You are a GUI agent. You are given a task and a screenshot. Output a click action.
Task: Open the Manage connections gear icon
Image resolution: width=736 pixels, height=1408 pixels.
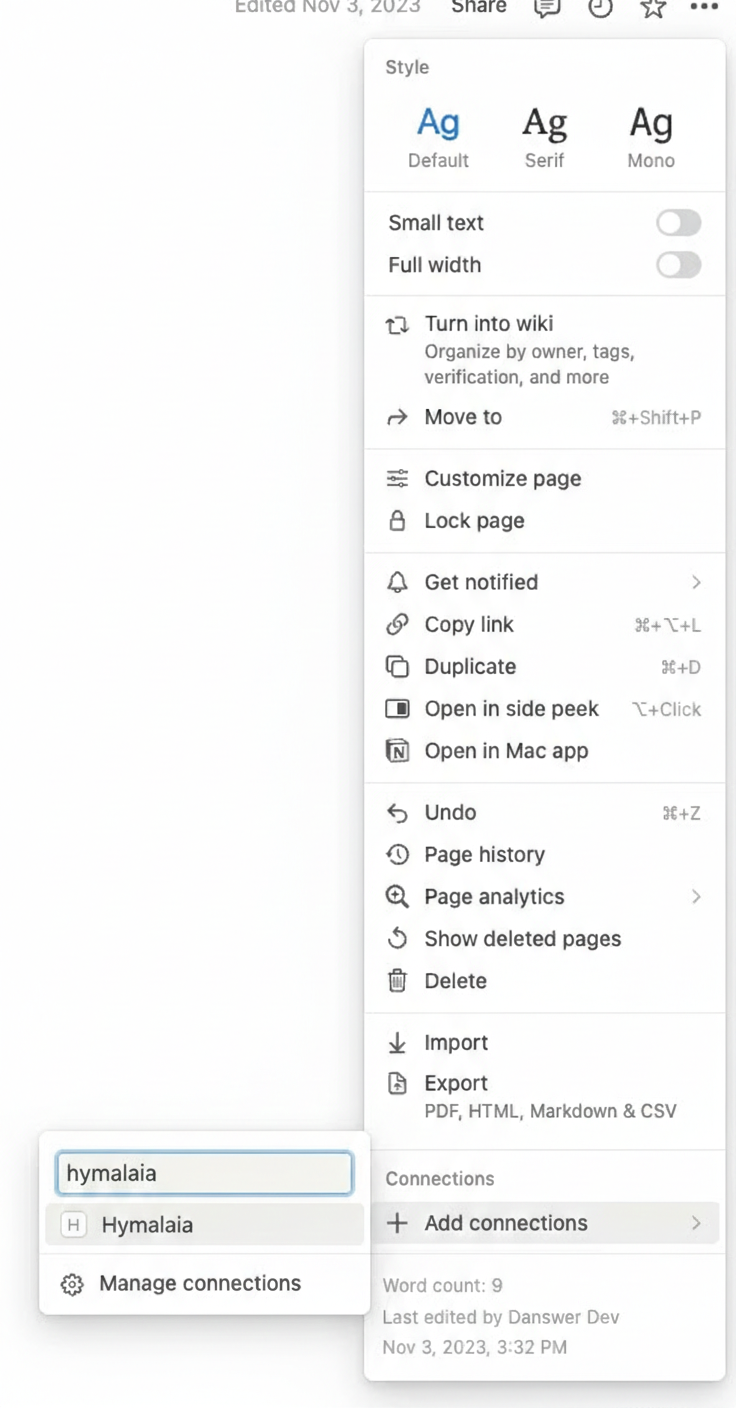point(72,1283)
